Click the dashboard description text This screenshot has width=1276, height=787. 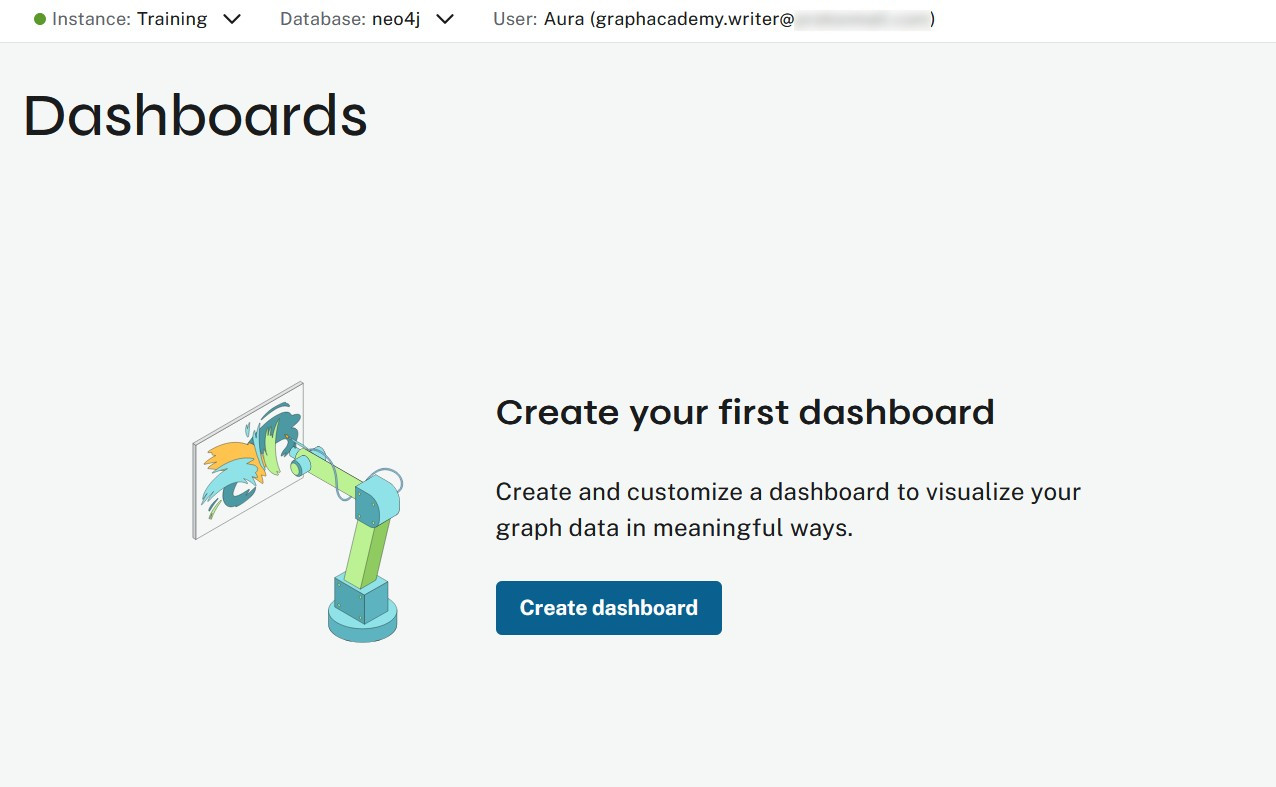(787, 509)
